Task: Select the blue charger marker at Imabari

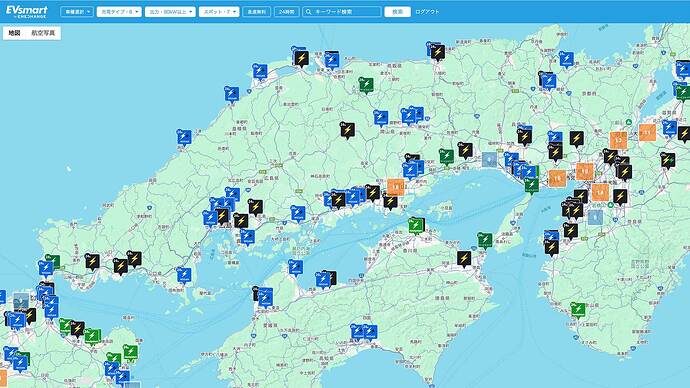Action: point(295,267)
